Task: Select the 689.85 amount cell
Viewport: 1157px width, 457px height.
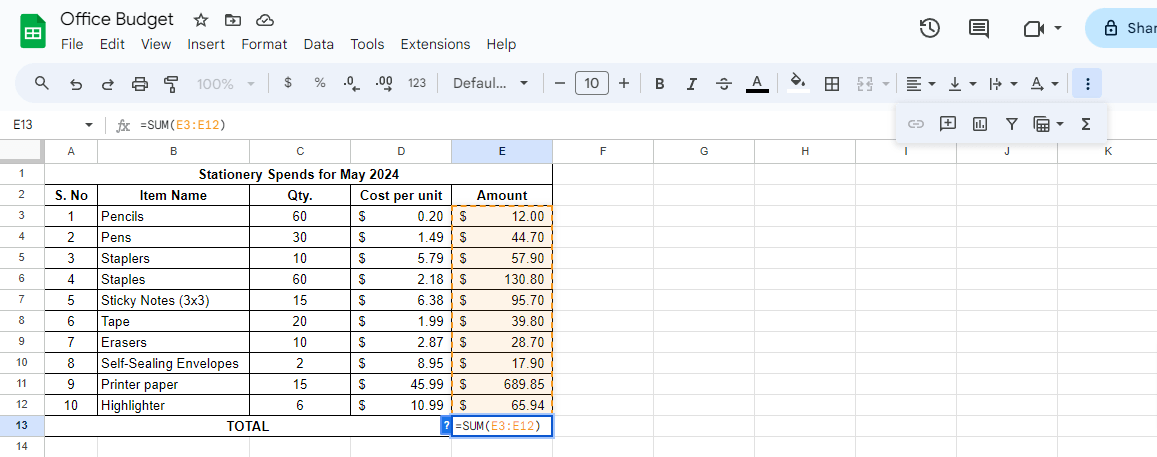Action: click(502, 385)
